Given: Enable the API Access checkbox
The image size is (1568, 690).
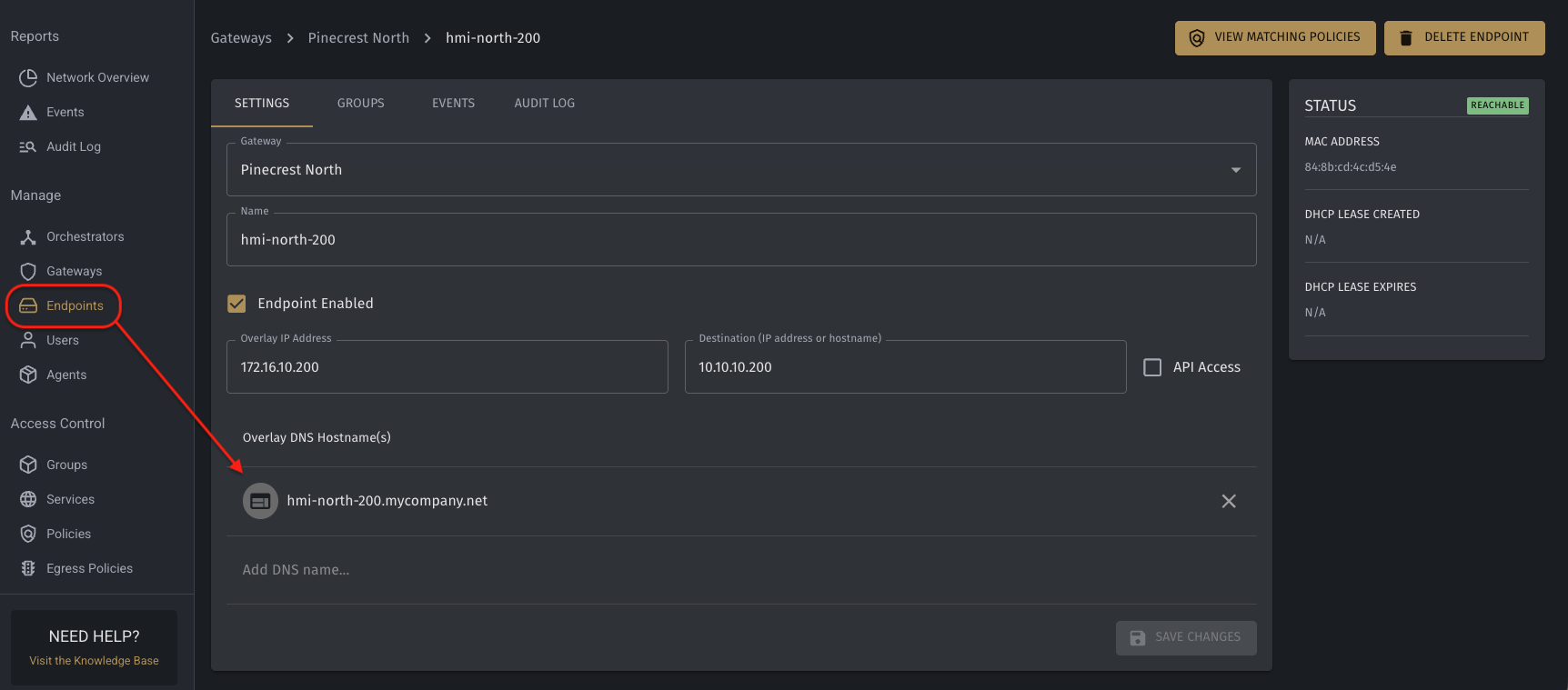Looking at the screenshot, I should tap(1152, 367).
